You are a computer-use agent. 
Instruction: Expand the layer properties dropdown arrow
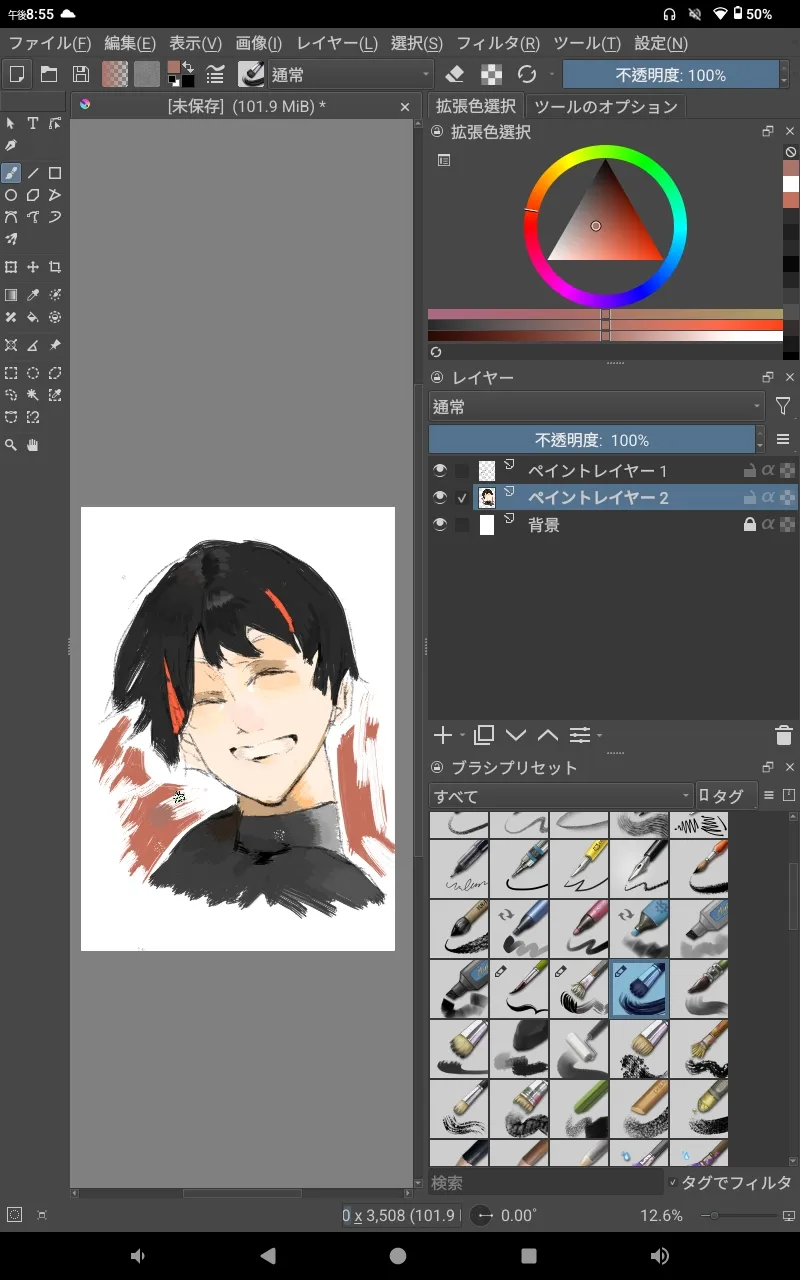click(x=600, y=736)
